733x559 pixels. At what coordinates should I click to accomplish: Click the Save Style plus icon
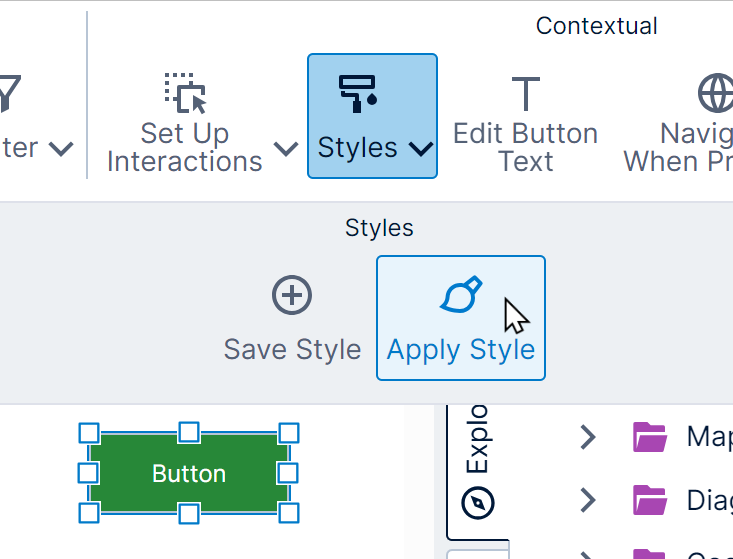pos(292,296)
